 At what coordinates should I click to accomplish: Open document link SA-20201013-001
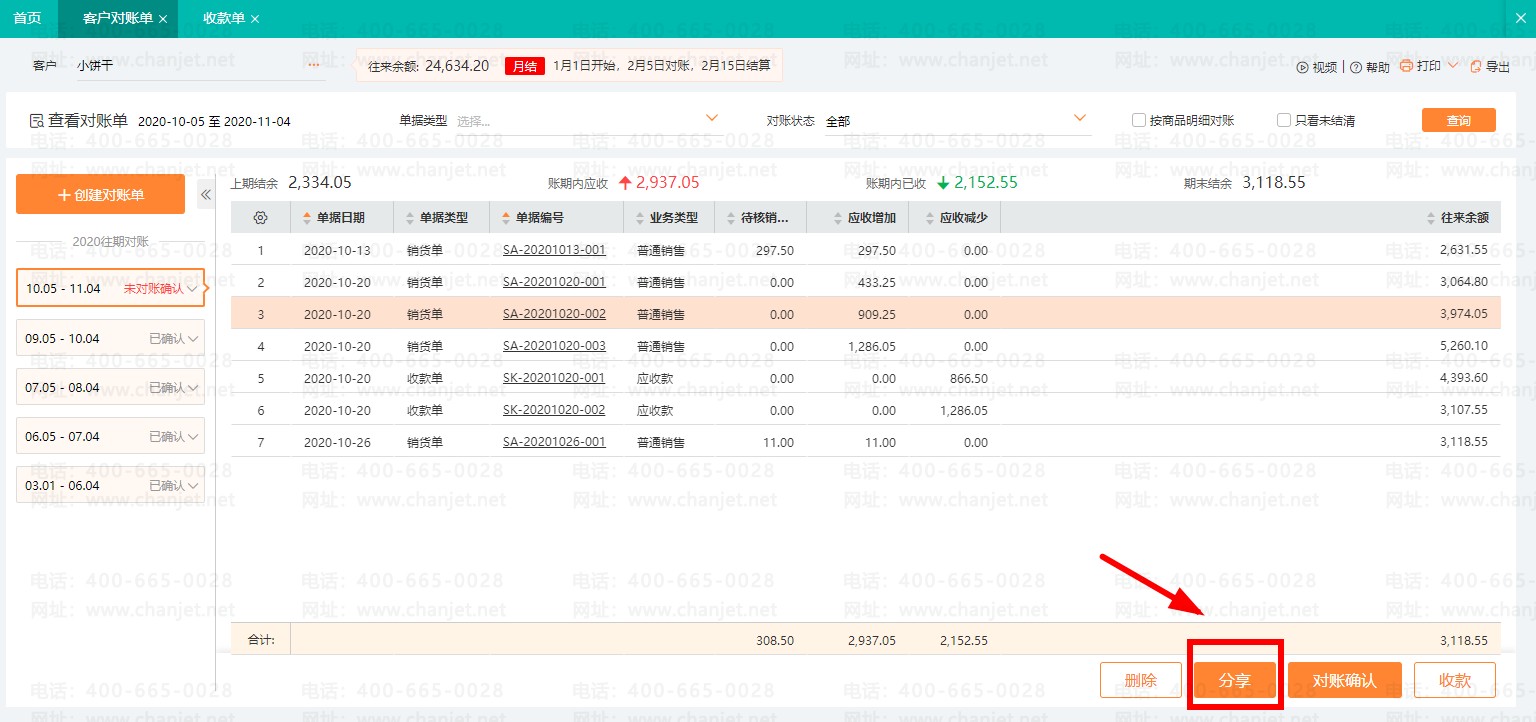click(x=554, y=250)
